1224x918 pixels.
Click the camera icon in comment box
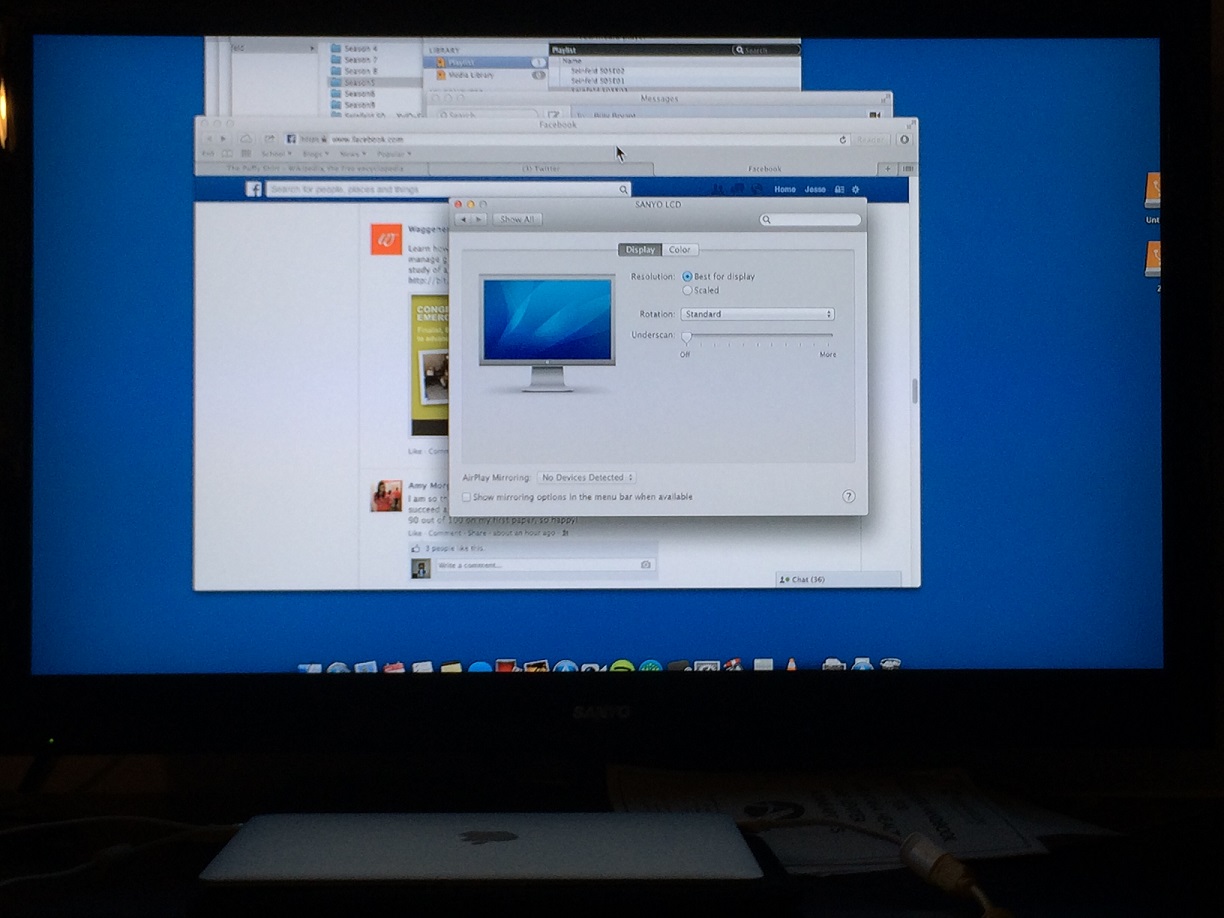[646, 566]
